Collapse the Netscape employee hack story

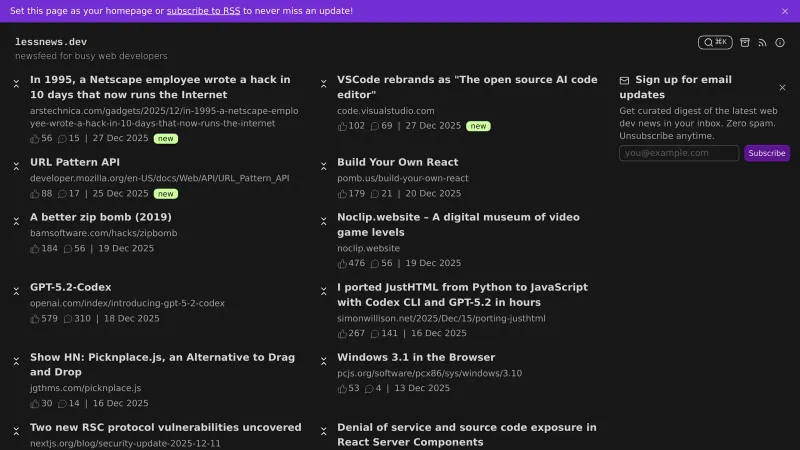coord(16,84)
